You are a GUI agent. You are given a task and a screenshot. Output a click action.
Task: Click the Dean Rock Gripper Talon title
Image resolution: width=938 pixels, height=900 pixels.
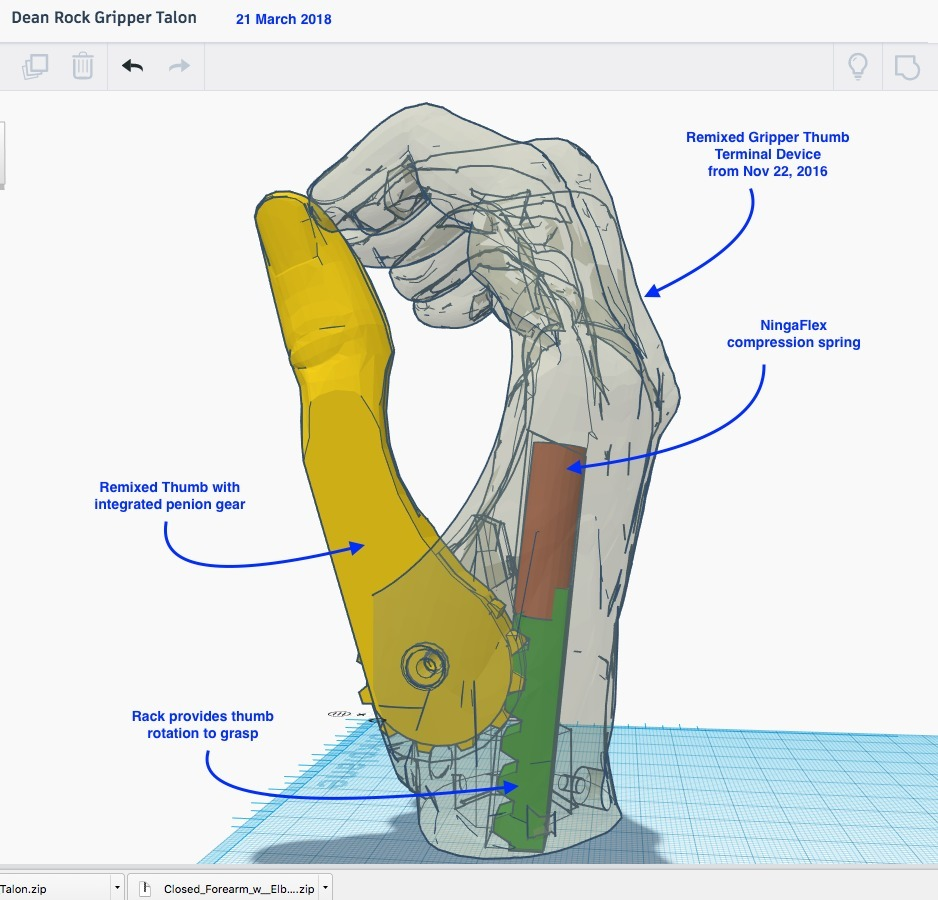[x=104, y=17]
